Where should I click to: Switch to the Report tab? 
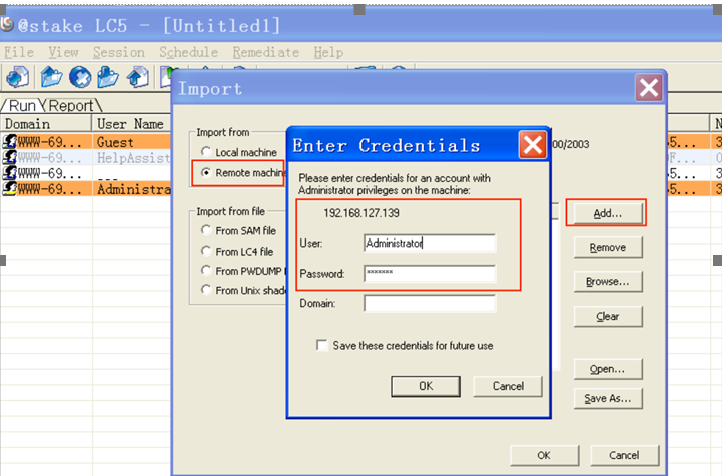click(71, 106)
